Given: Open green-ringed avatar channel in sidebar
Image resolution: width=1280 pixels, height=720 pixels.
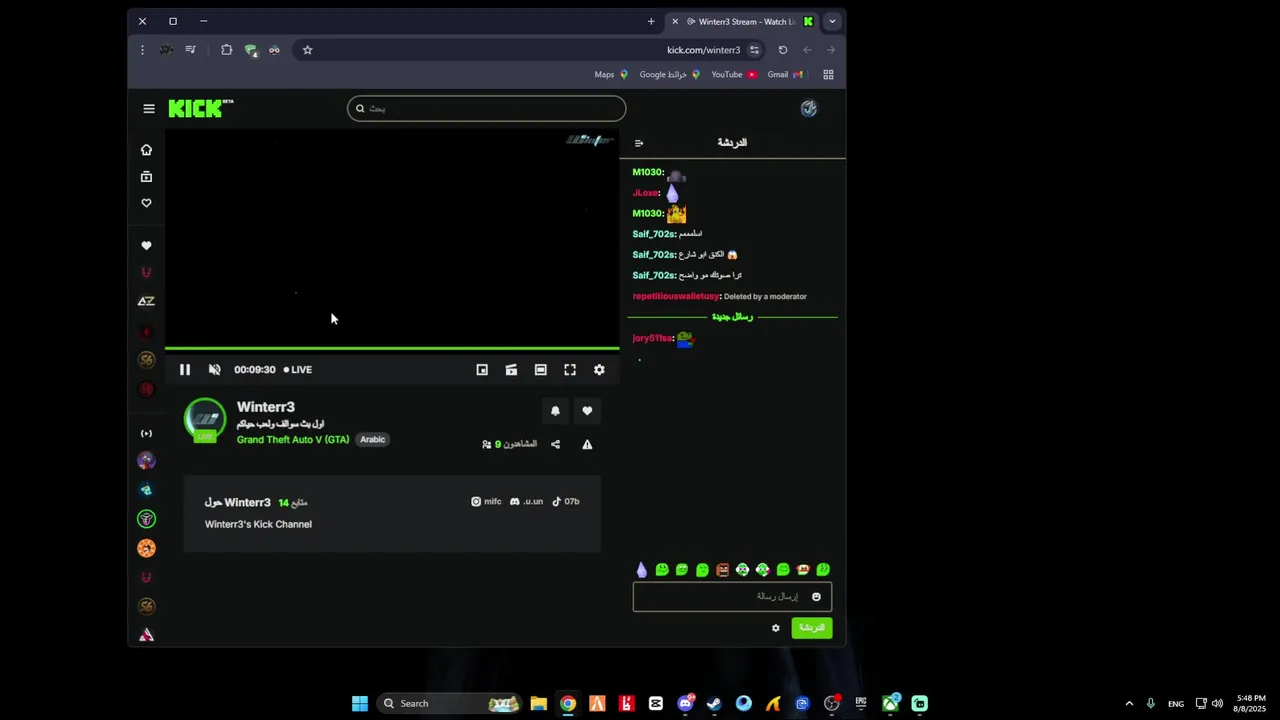Looking at the screenshot, I should coord(146,519).
